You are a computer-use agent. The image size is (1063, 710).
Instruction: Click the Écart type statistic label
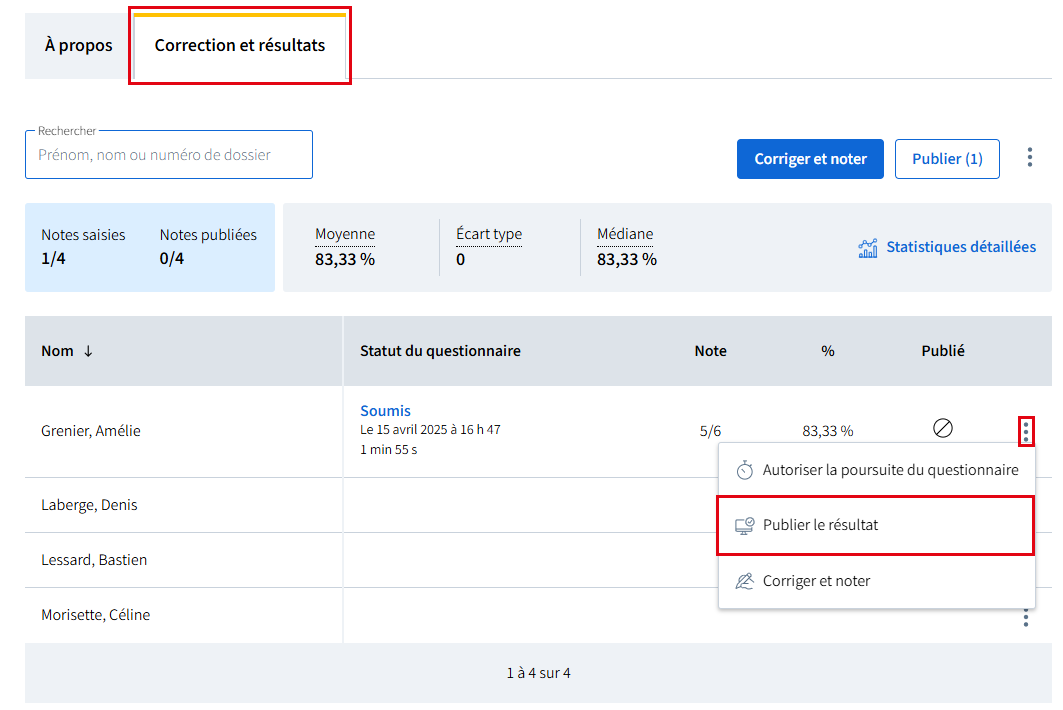[x=489, y=234]
